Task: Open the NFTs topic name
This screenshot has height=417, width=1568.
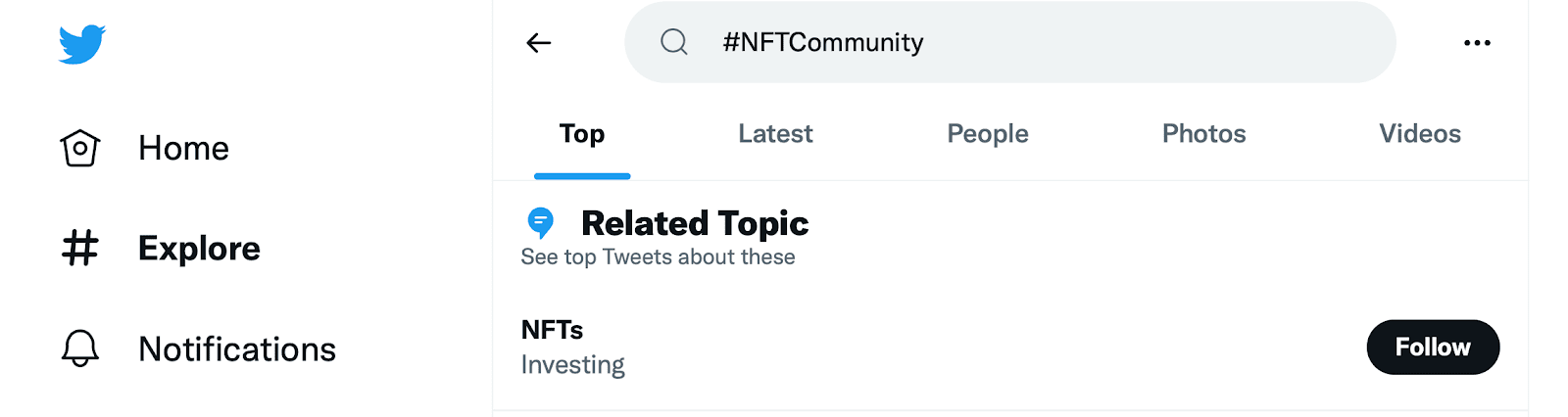Action: click(552, 330)
